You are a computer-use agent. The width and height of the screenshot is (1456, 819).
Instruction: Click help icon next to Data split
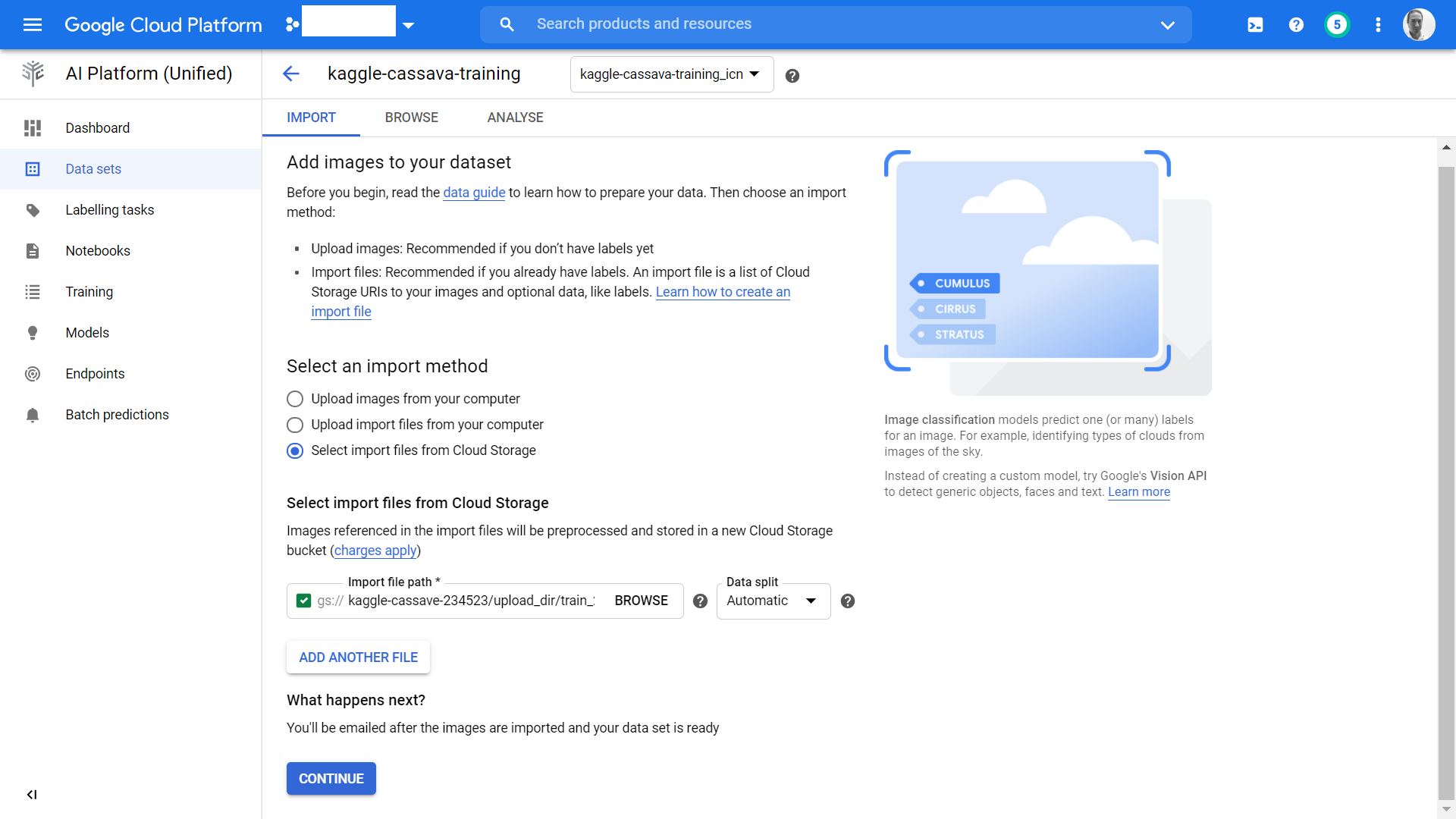tap(848, 601)
